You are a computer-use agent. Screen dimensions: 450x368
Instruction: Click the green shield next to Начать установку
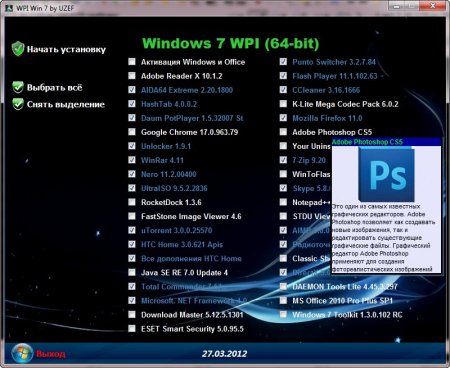tap(18, 49)
